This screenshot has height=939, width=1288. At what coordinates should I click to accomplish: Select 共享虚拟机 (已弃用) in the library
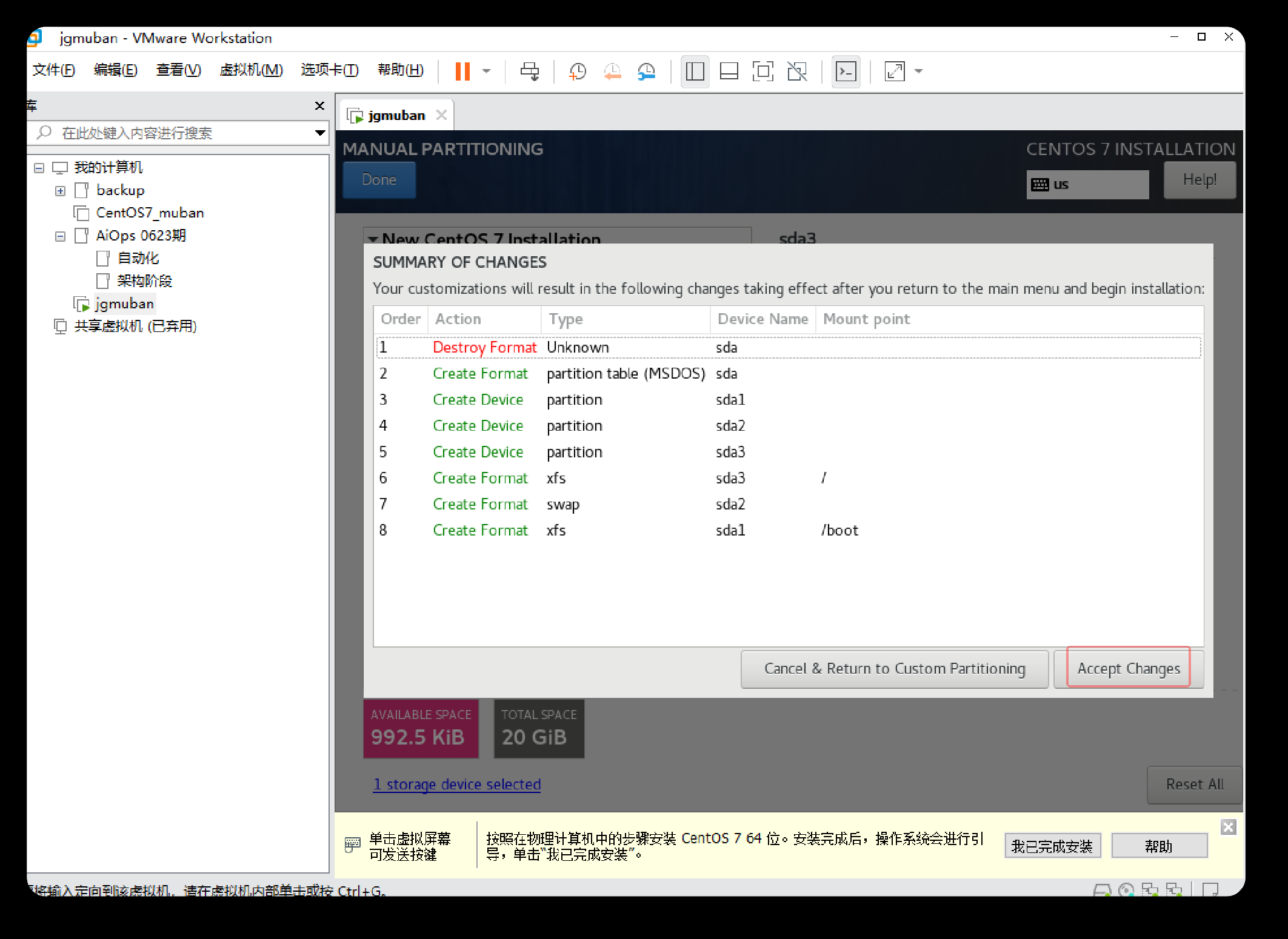coord(135,326)
